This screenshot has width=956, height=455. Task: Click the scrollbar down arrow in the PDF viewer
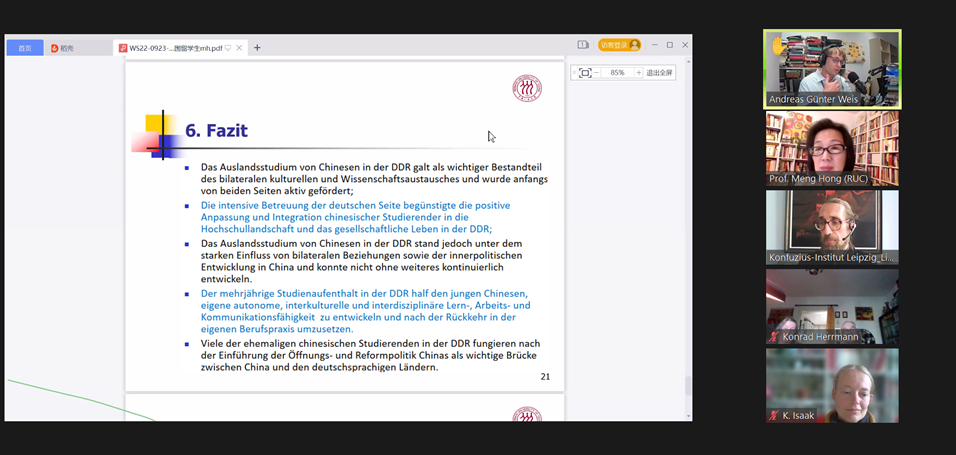coord(689,416)
